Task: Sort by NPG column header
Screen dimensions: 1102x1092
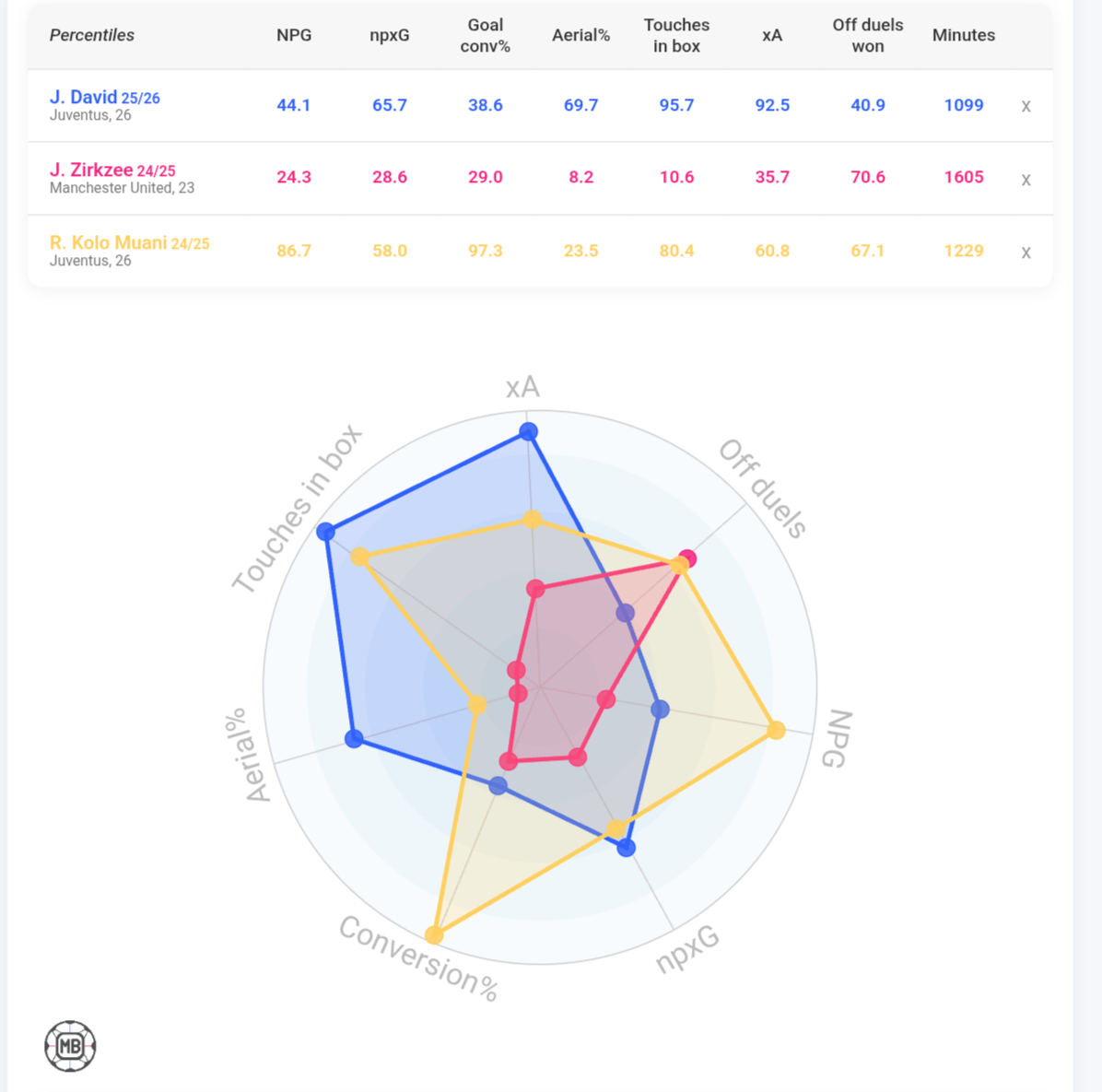Action: click(x=294, y=35)
